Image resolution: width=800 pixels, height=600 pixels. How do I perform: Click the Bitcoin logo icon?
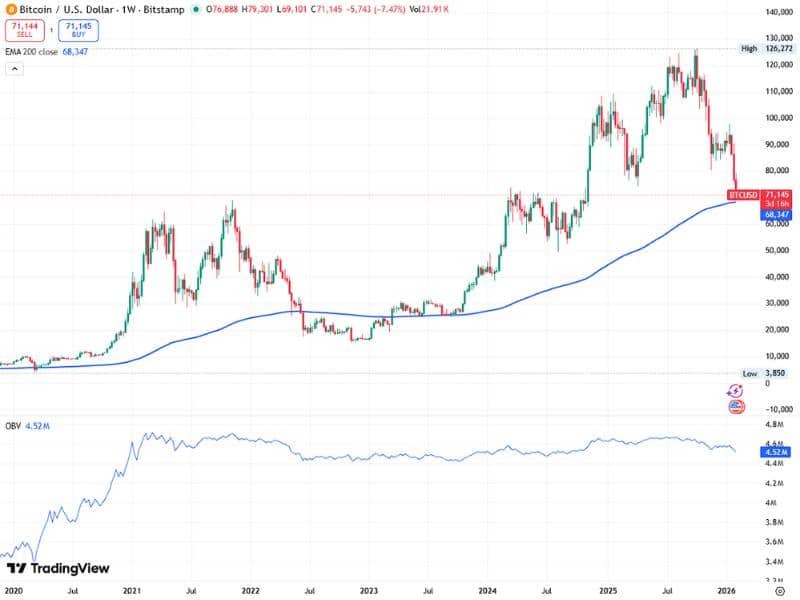coord(11,8)
